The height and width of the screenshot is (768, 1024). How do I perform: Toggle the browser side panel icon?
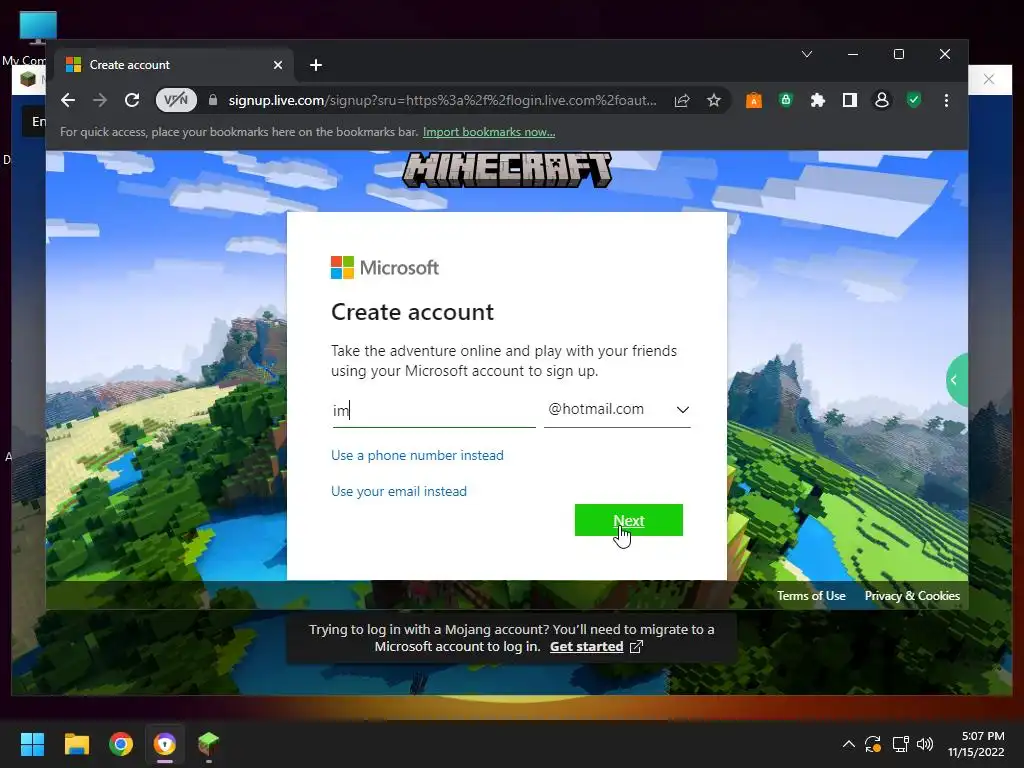pos(850,100)
